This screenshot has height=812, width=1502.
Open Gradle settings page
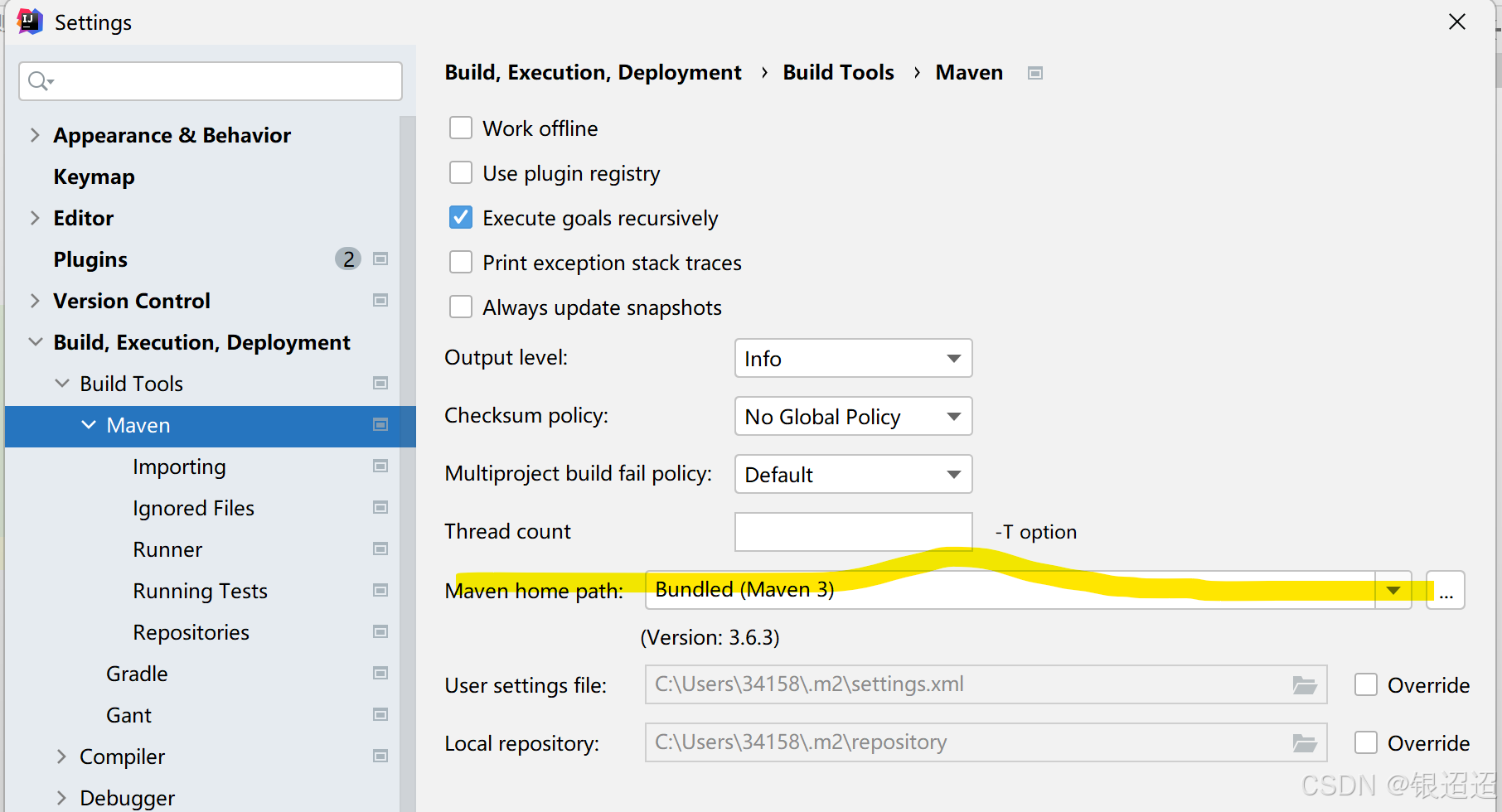pyautogui.click(x=137, y=674)
